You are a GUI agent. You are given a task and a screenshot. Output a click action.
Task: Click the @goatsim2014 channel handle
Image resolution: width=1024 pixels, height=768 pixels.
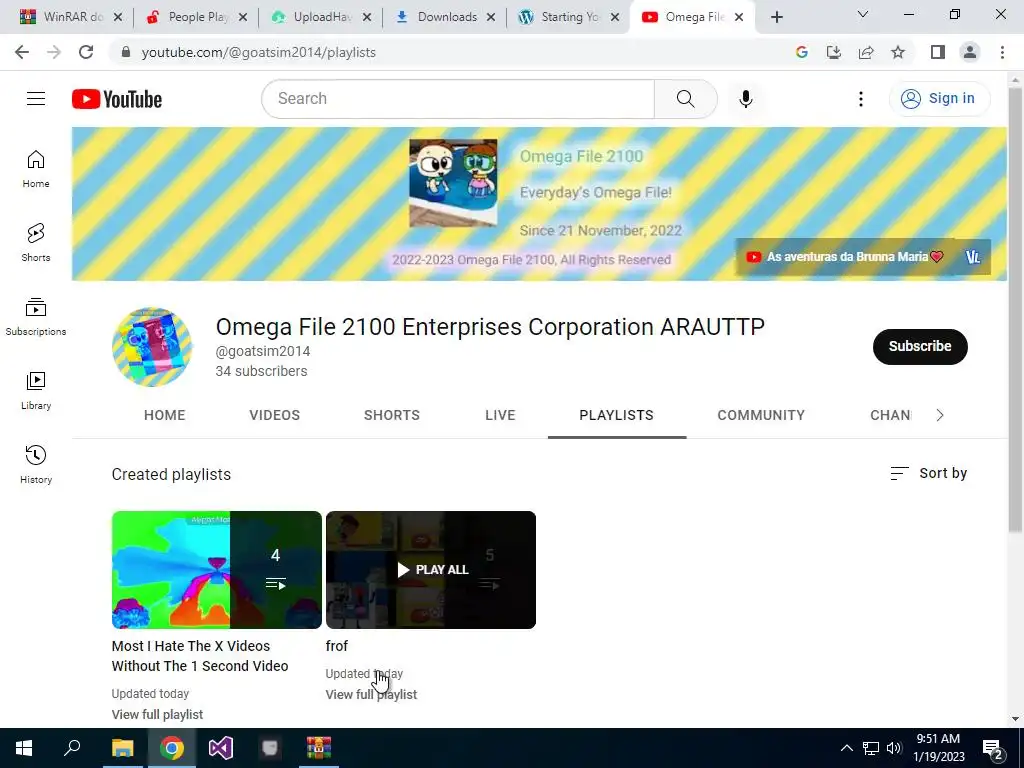pyautogui.click(x=263, y=351)
